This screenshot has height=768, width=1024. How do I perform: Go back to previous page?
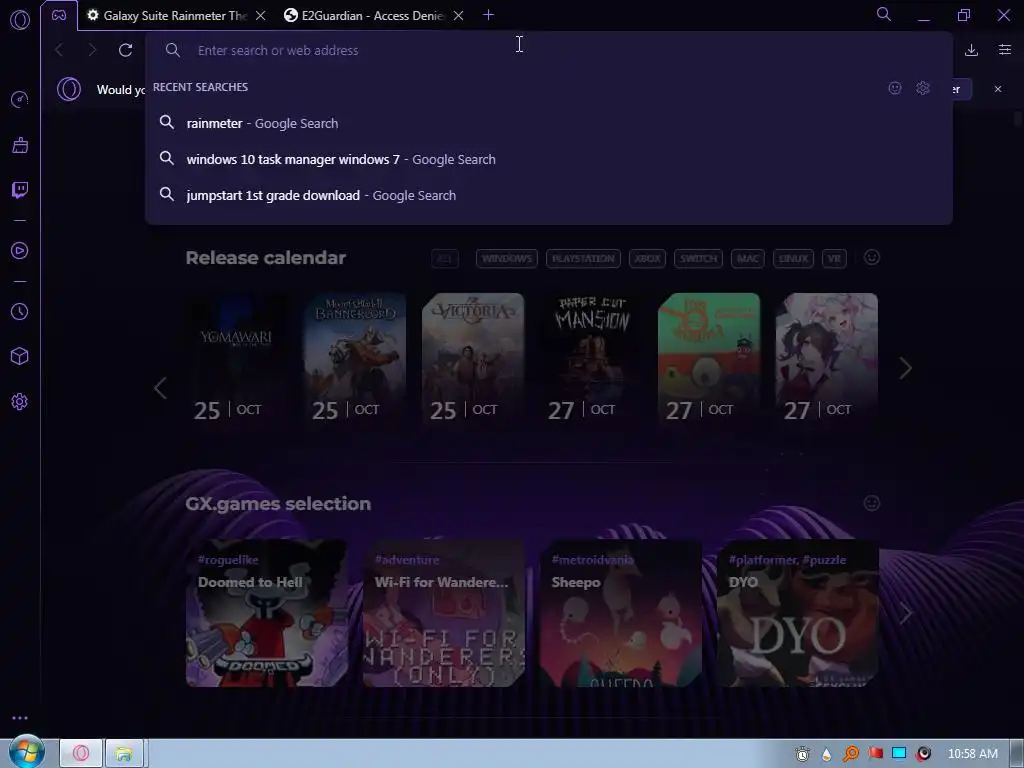(59, 50)
